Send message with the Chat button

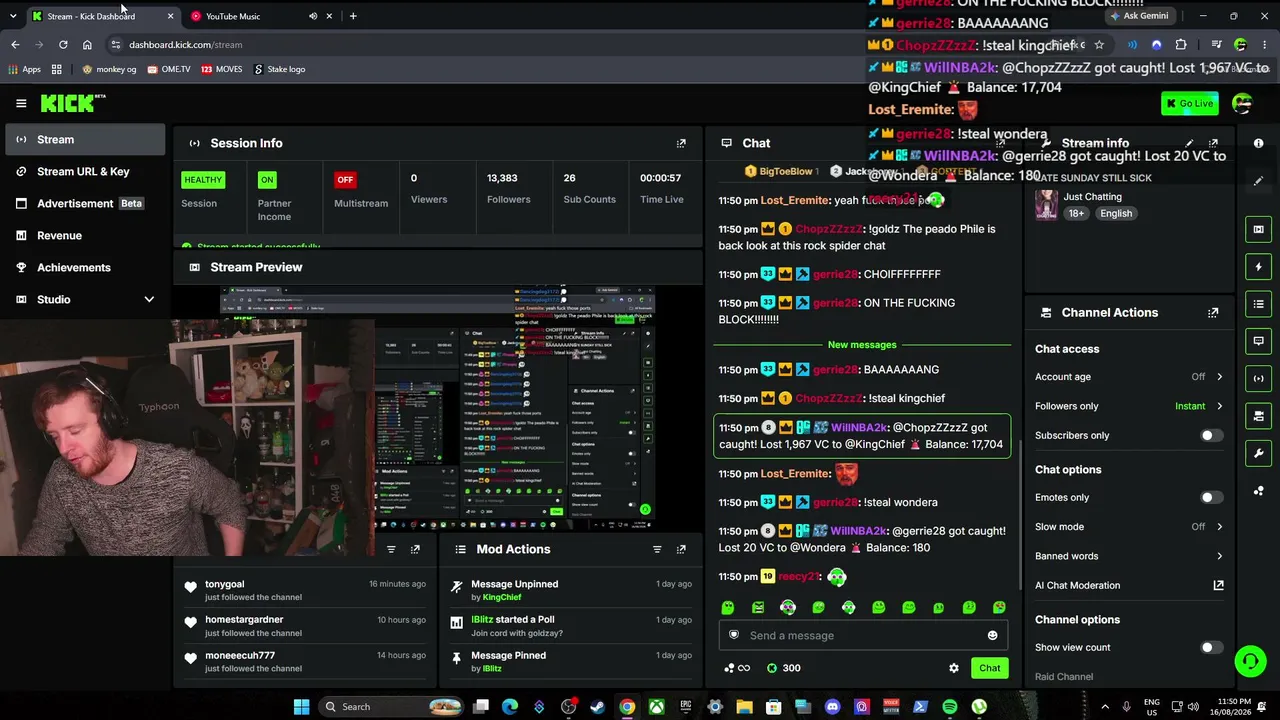[x=989, y=668]
